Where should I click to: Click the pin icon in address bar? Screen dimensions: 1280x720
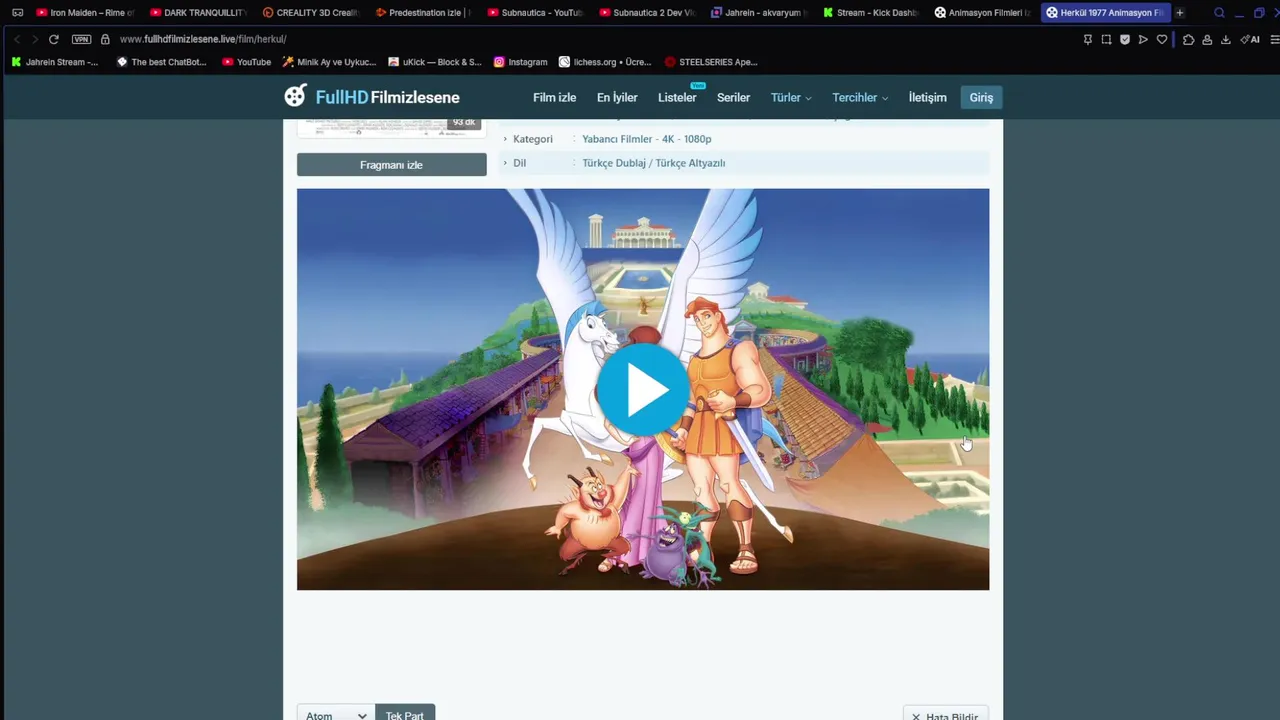(1088, 39)
